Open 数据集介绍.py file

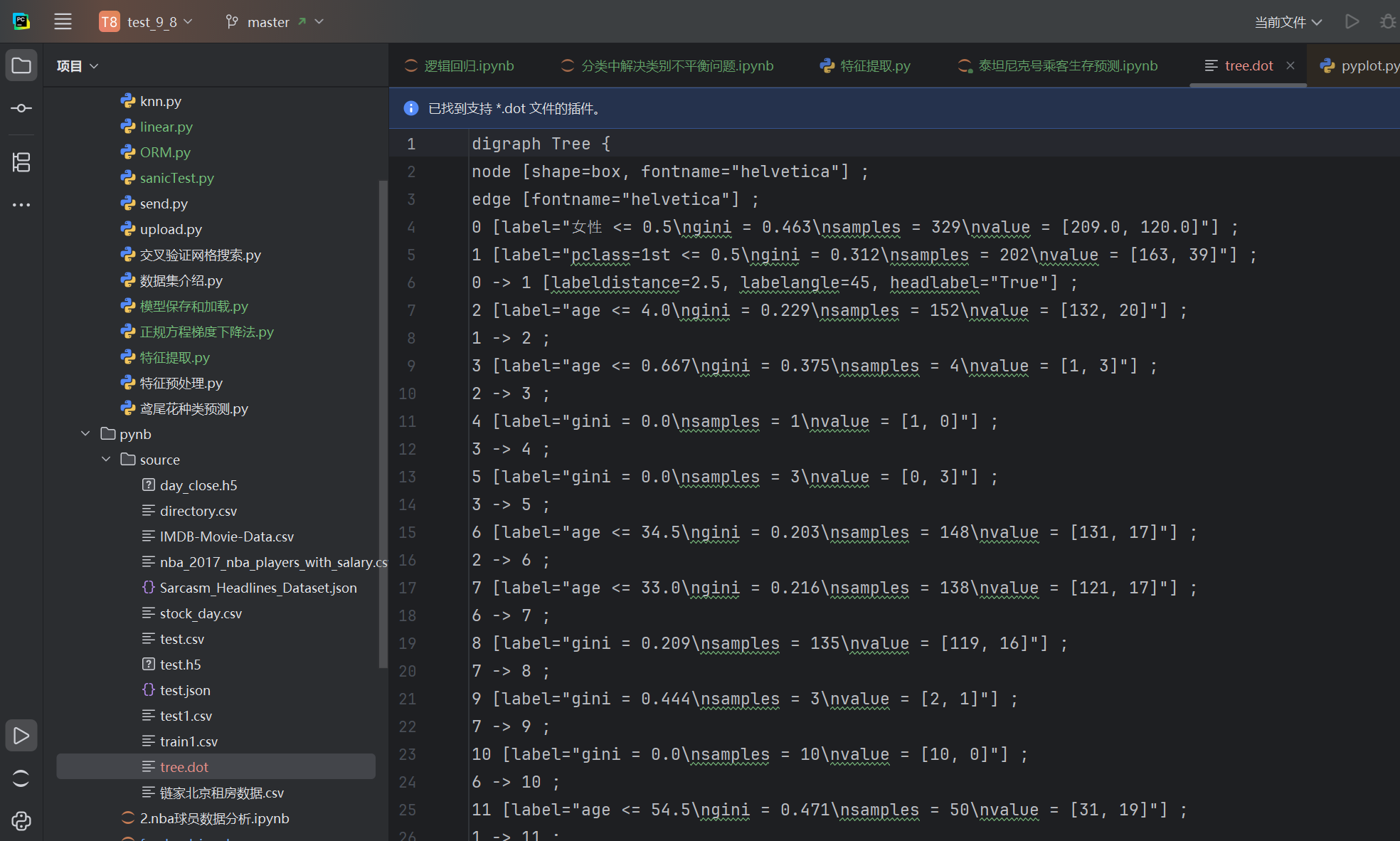pyautogui.click(x=181, y=280)
